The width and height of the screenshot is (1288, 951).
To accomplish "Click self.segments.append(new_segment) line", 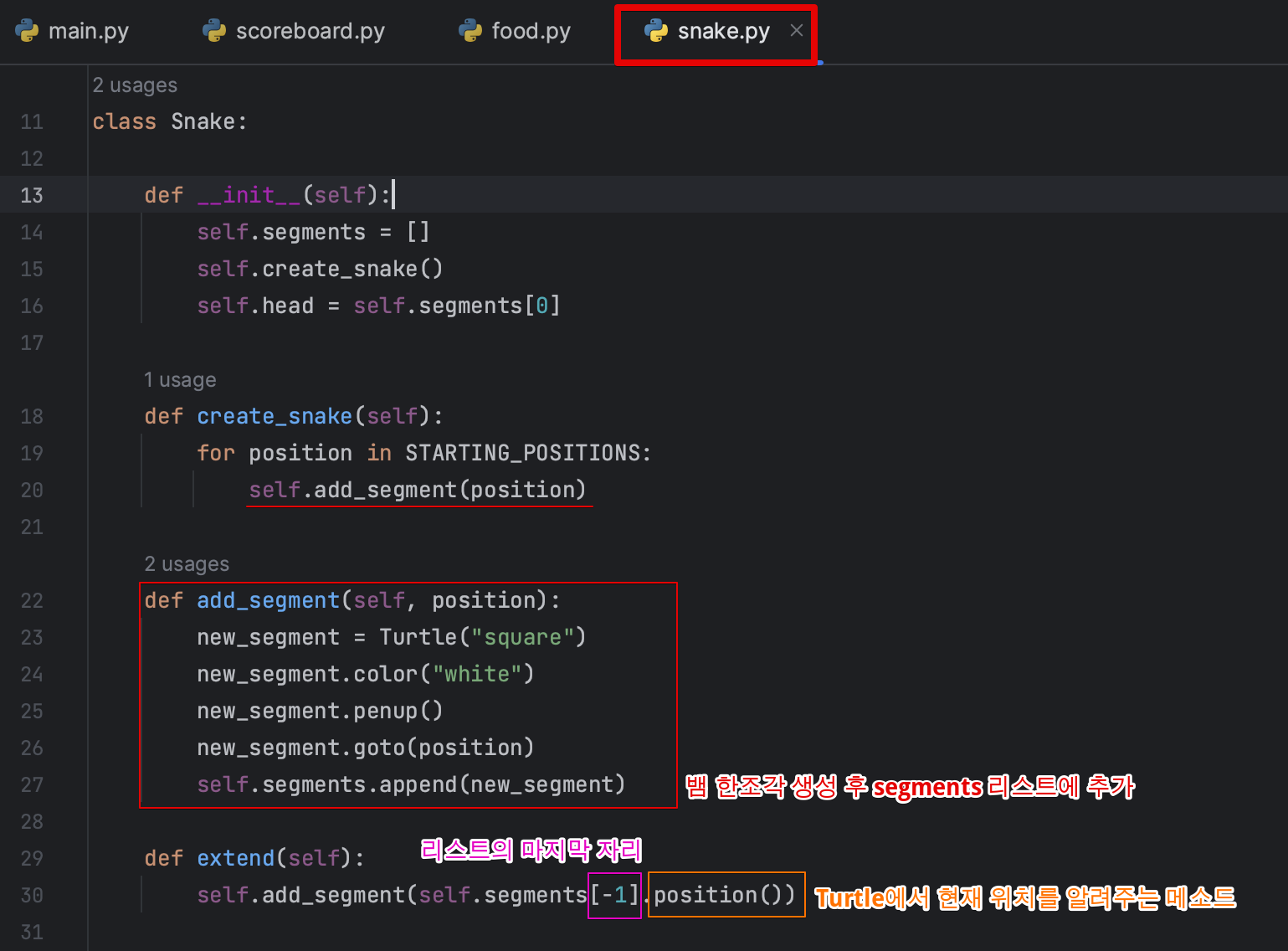I will pyautogui.click(x=411, y=784).
